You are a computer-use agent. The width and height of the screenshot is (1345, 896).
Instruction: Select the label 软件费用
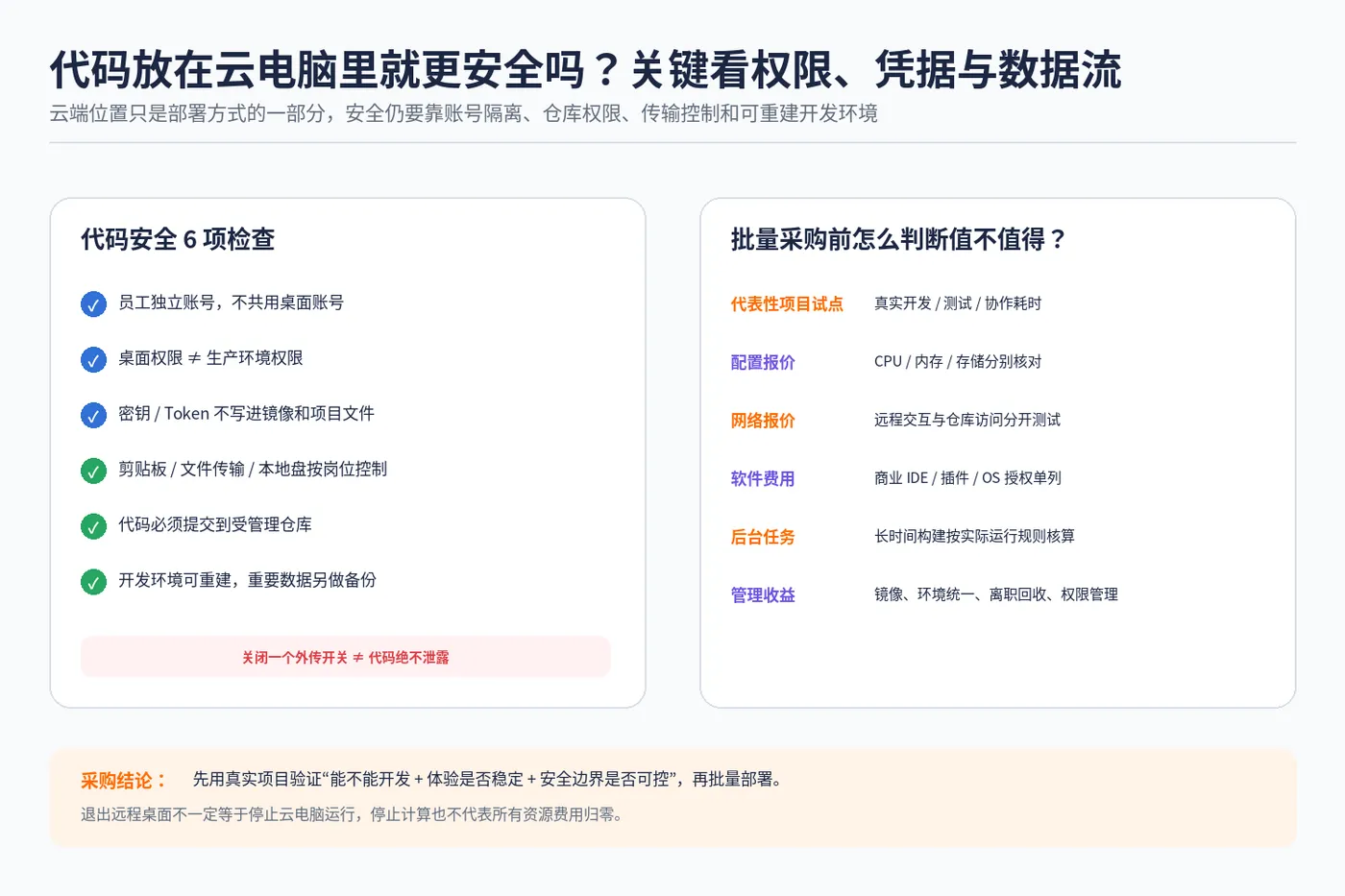click(763, 478)
